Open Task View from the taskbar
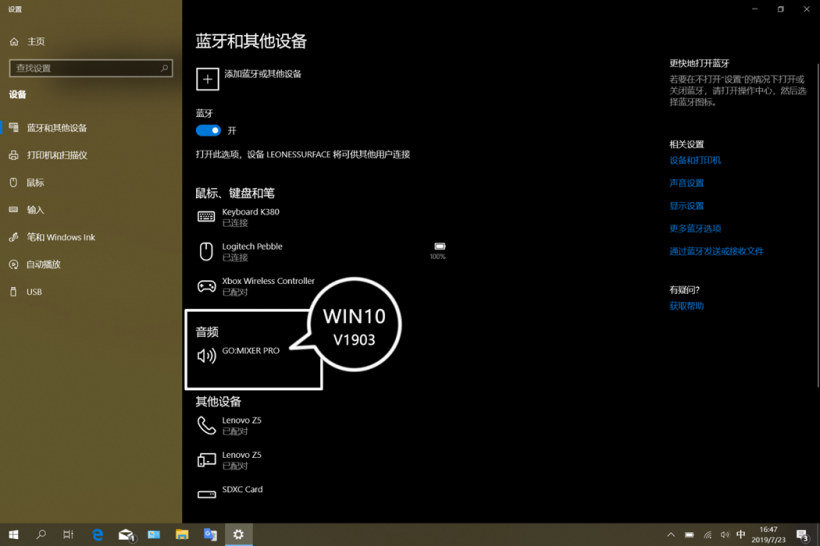Image resolution: width=820 pixels, height=546 pixels. click(68, 534)
